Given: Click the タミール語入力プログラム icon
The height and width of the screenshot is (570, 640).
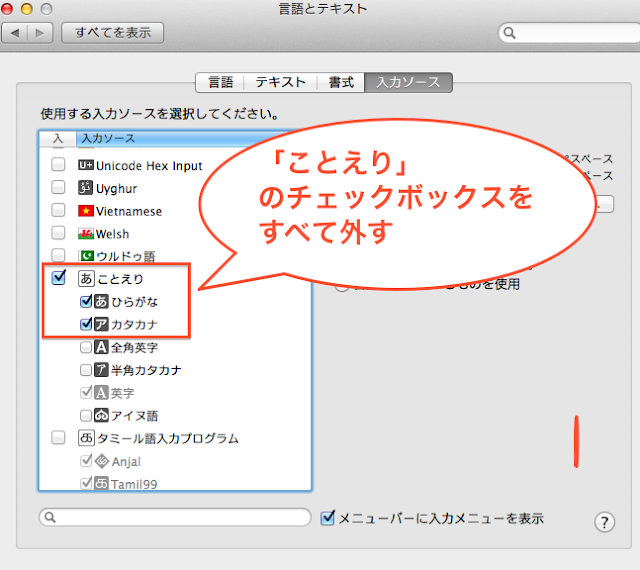Looking at the screenshot, I should 86,438.
